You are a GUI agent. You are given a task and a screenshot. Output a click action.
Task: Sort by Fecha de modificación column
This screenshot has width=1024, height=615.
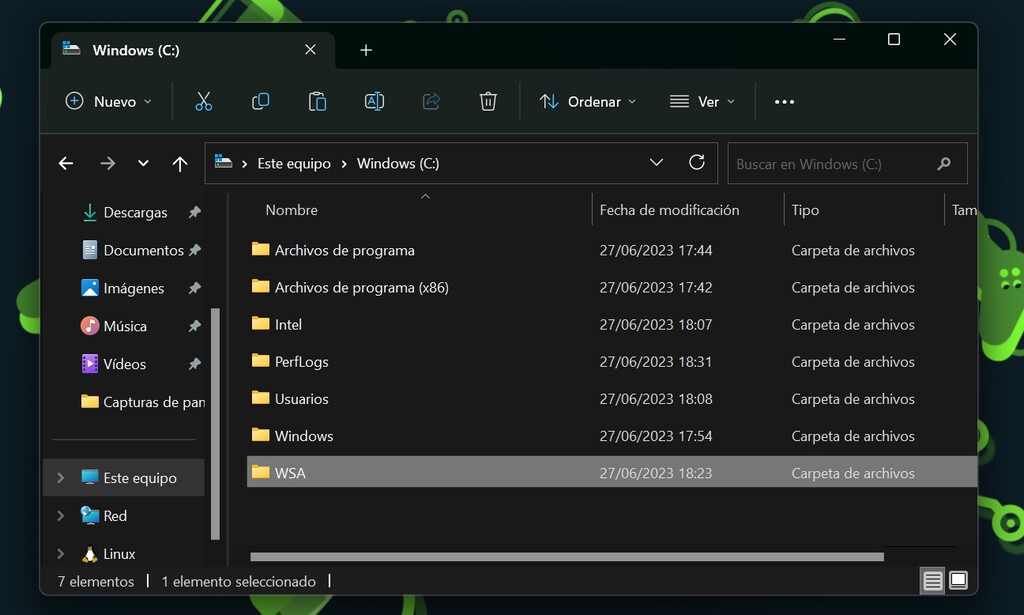click(669, 210)
